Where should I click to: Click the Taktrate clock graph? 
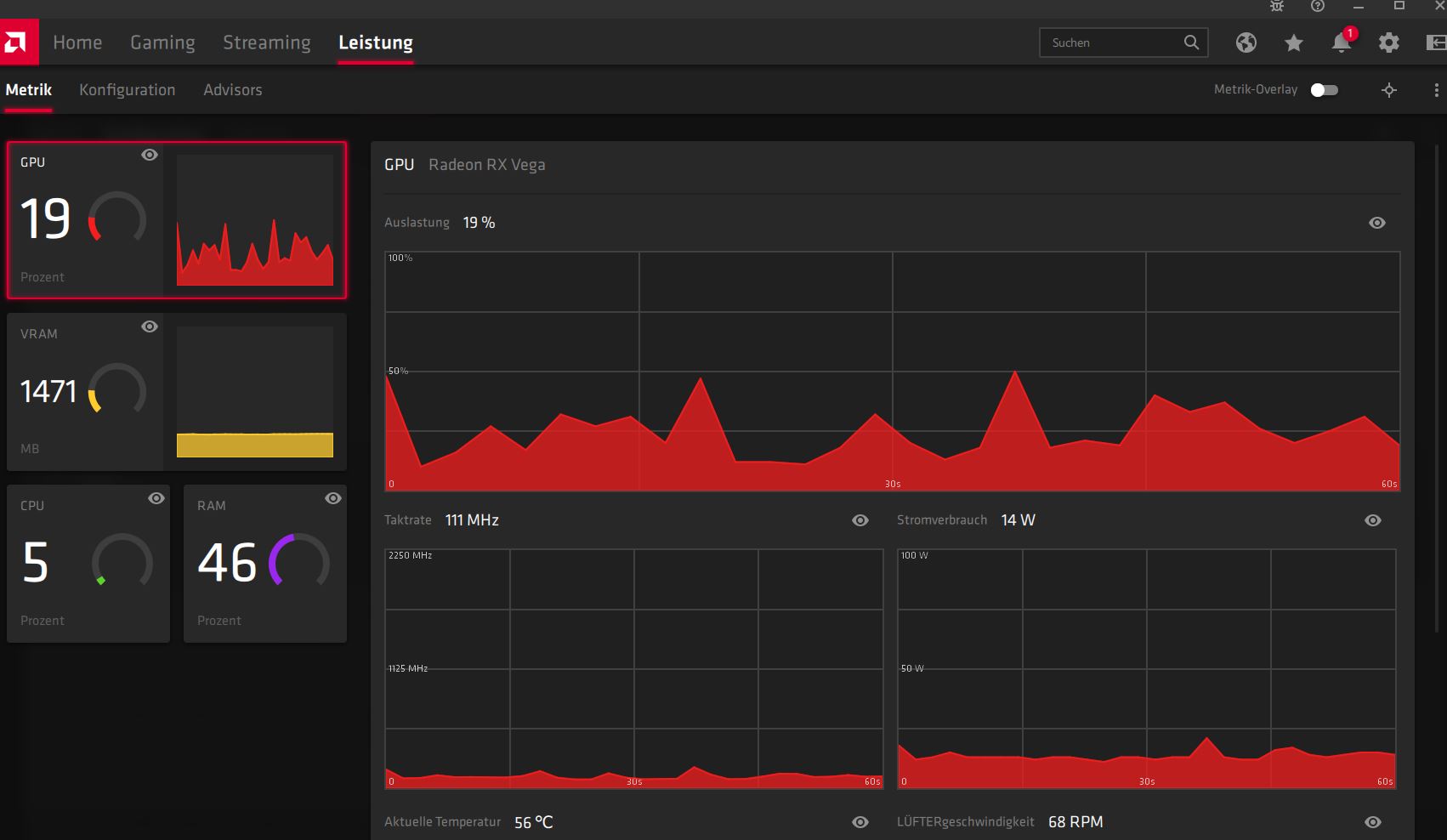634,669
